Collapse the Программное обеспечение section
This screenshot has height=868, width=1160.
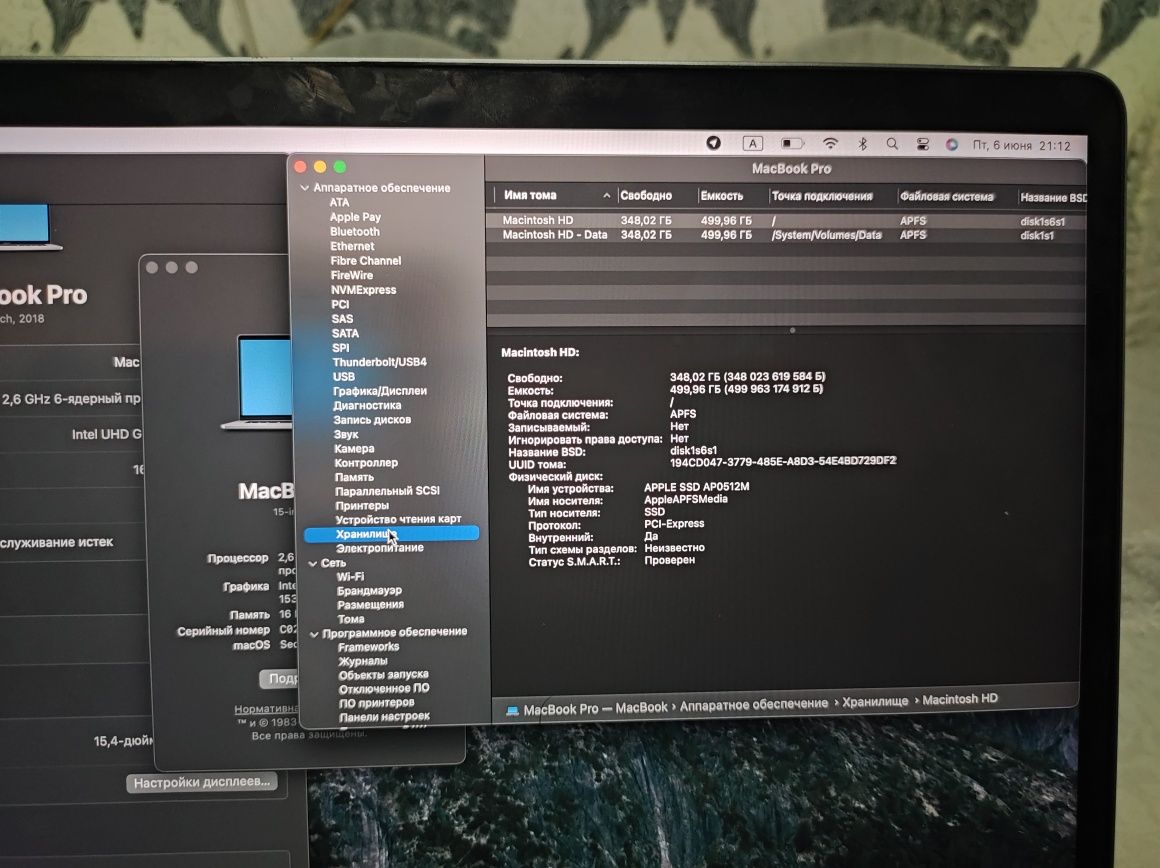coord(314,634)
